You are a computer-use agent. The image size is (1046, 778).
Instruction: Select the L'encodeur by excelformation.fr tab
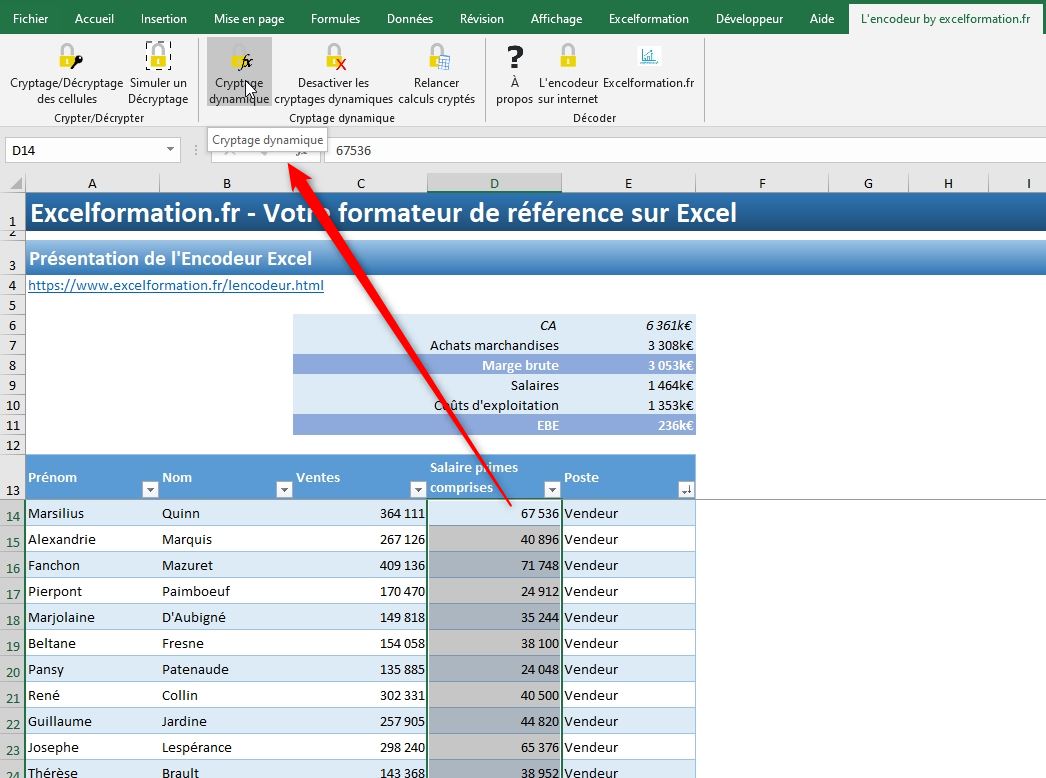click(943, 17)
